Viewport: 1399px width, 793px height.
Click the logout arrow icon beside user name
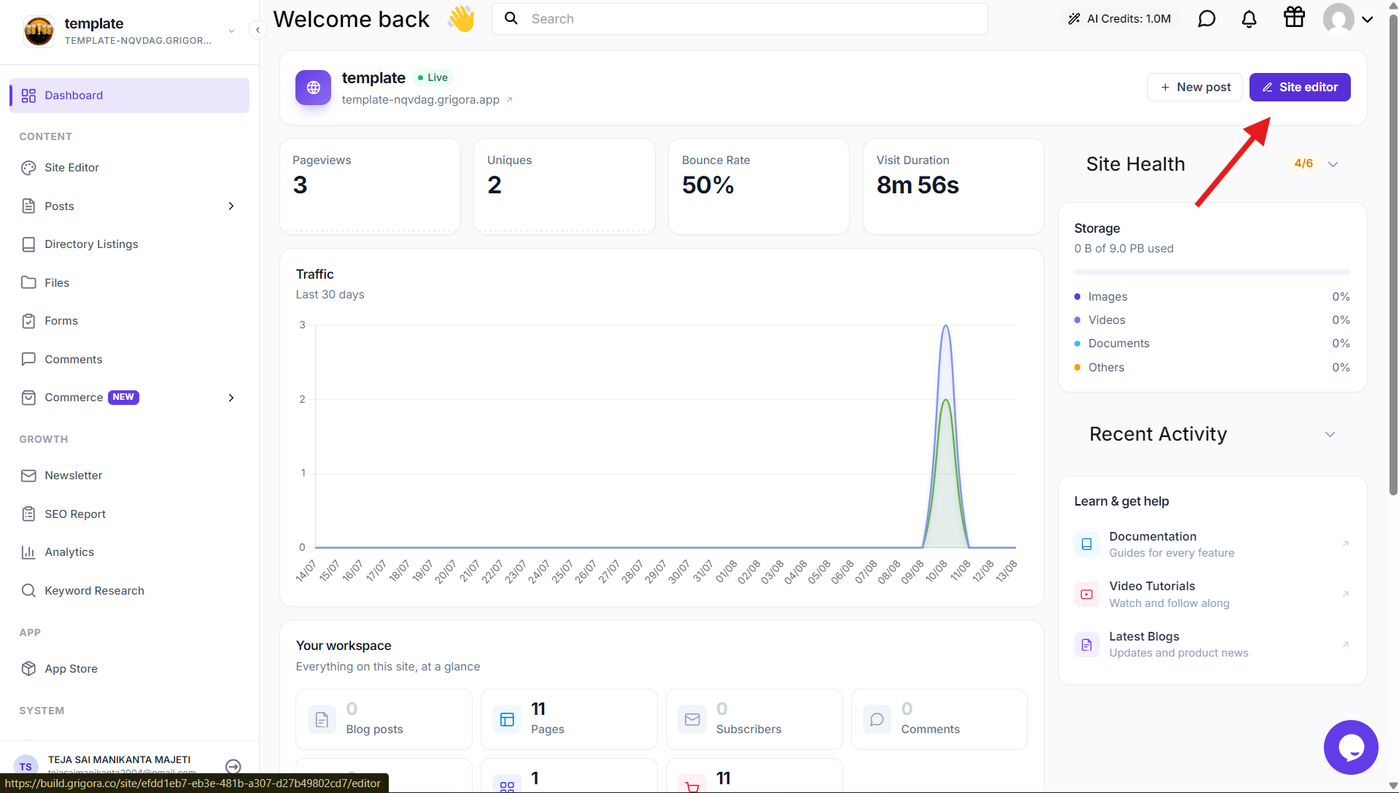click(x=233, y=767)
